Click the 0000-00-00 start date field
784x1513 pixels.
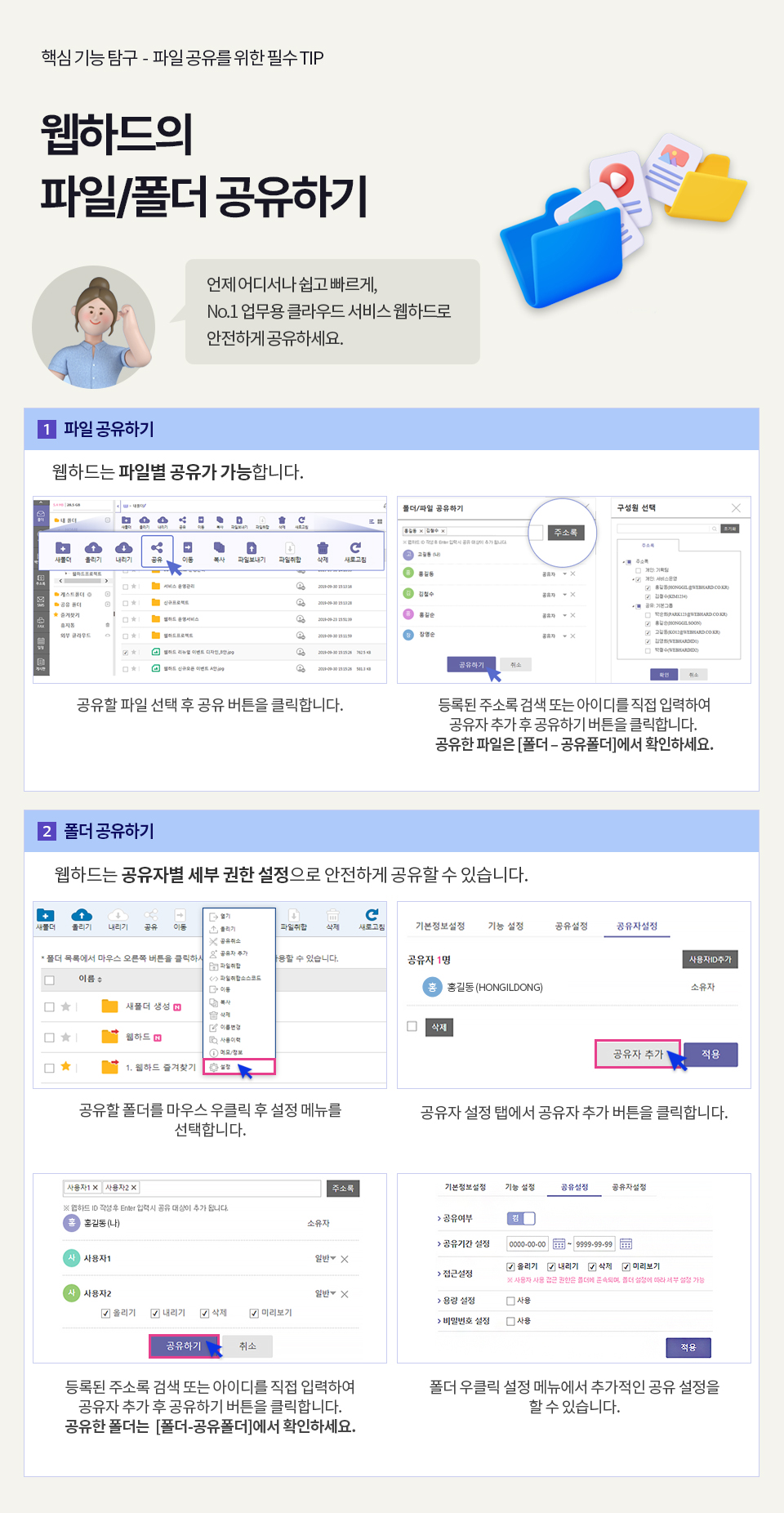(x=528, y=1244)
